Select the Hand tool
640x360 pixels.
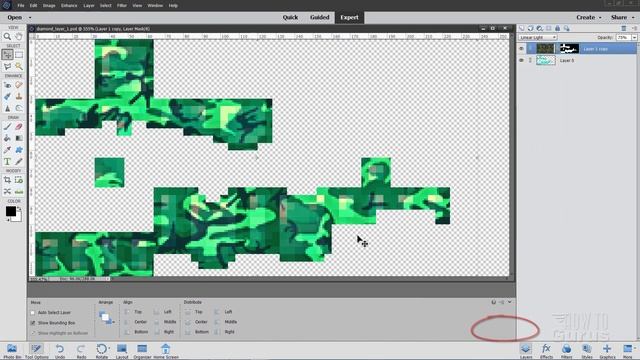click(19, 36)
